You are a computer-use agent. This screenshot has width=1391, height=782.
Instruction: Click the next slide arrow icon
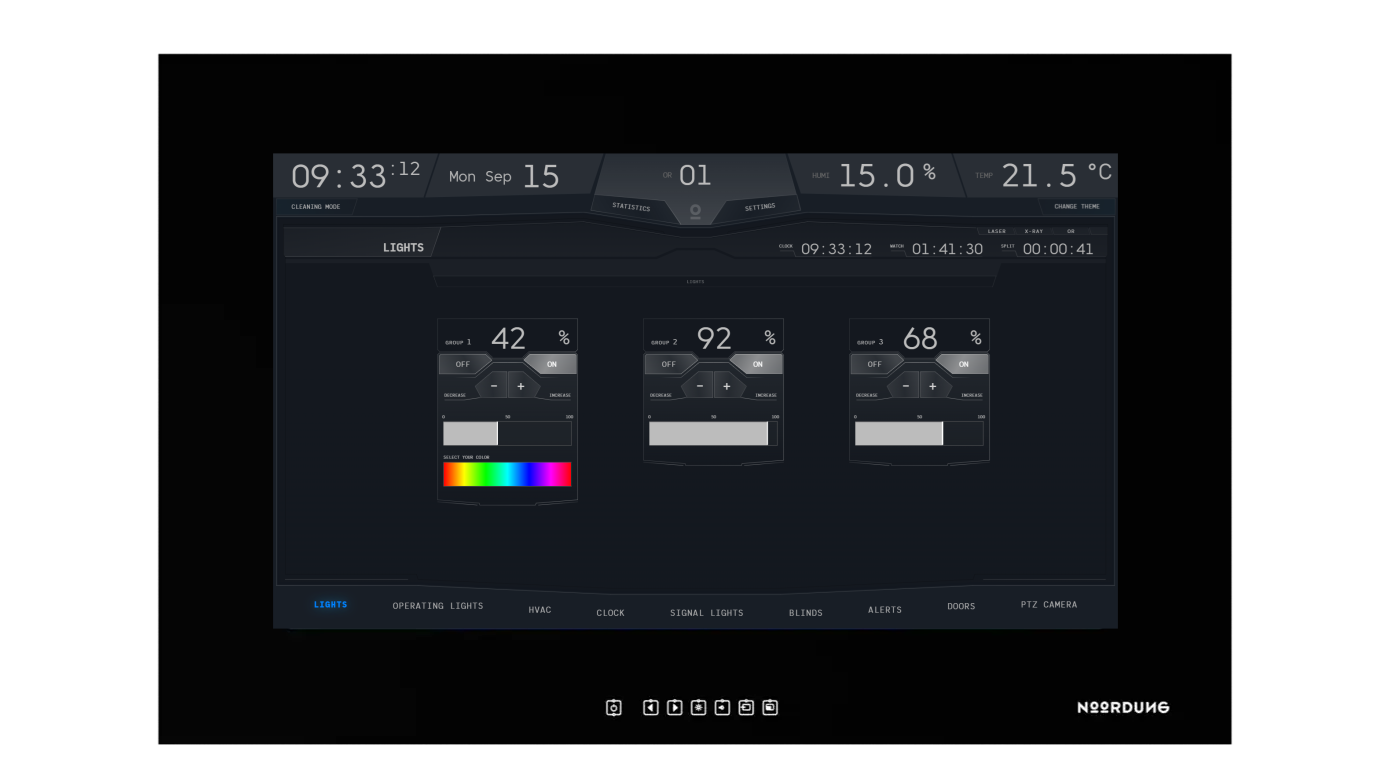tap(675, 708)
